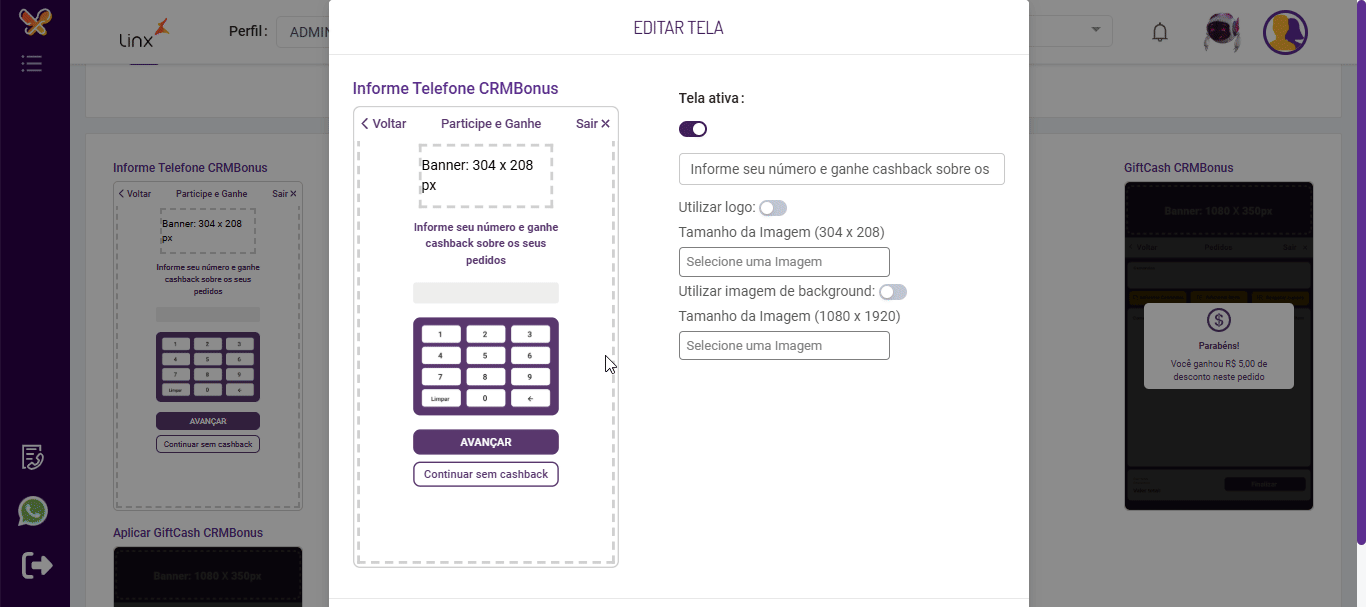The height and width of the screenshot is (607, 1366).
Task: Click Voltar in the modal preview
Action: pos(384,124)
